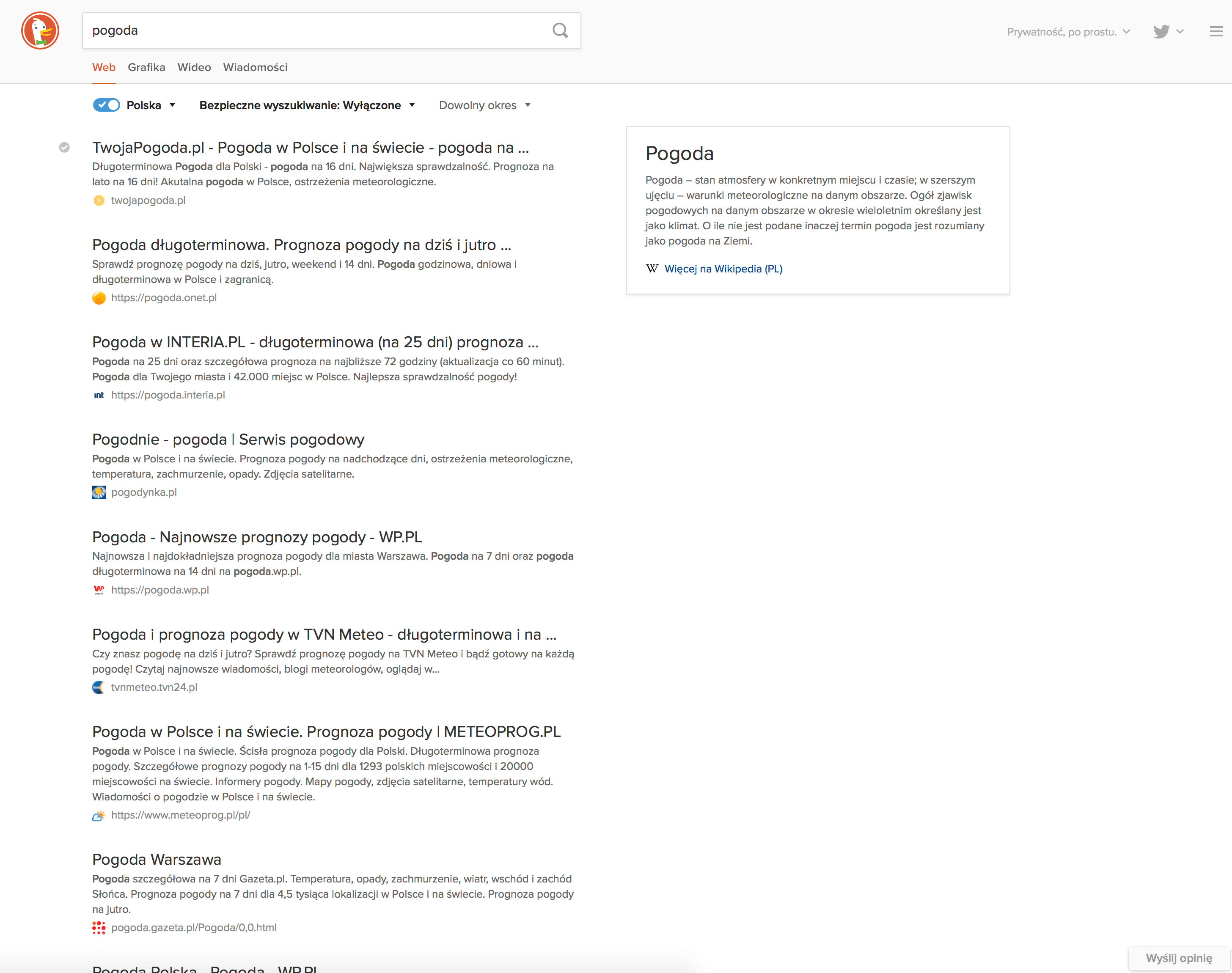Image resolution: width=1232 pixels, height=973 pixels.
Task: Click the meteoprog.pl favicon
Action: coord(99,816)
